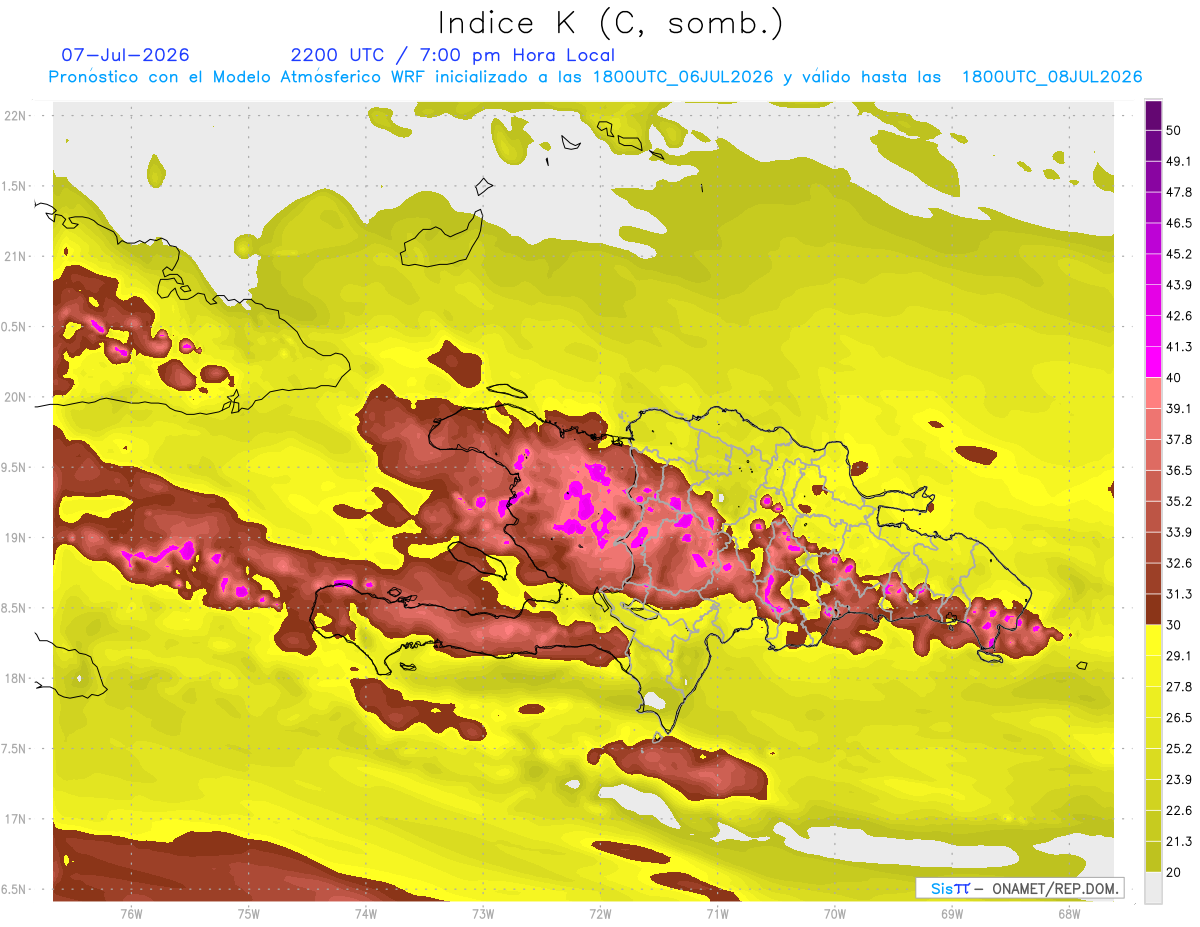The width and height of the screenshot is (1200, 927).
Task: Pick the salmon swatch between 39.1 and 40
Action: click(x=1153, y=393)
